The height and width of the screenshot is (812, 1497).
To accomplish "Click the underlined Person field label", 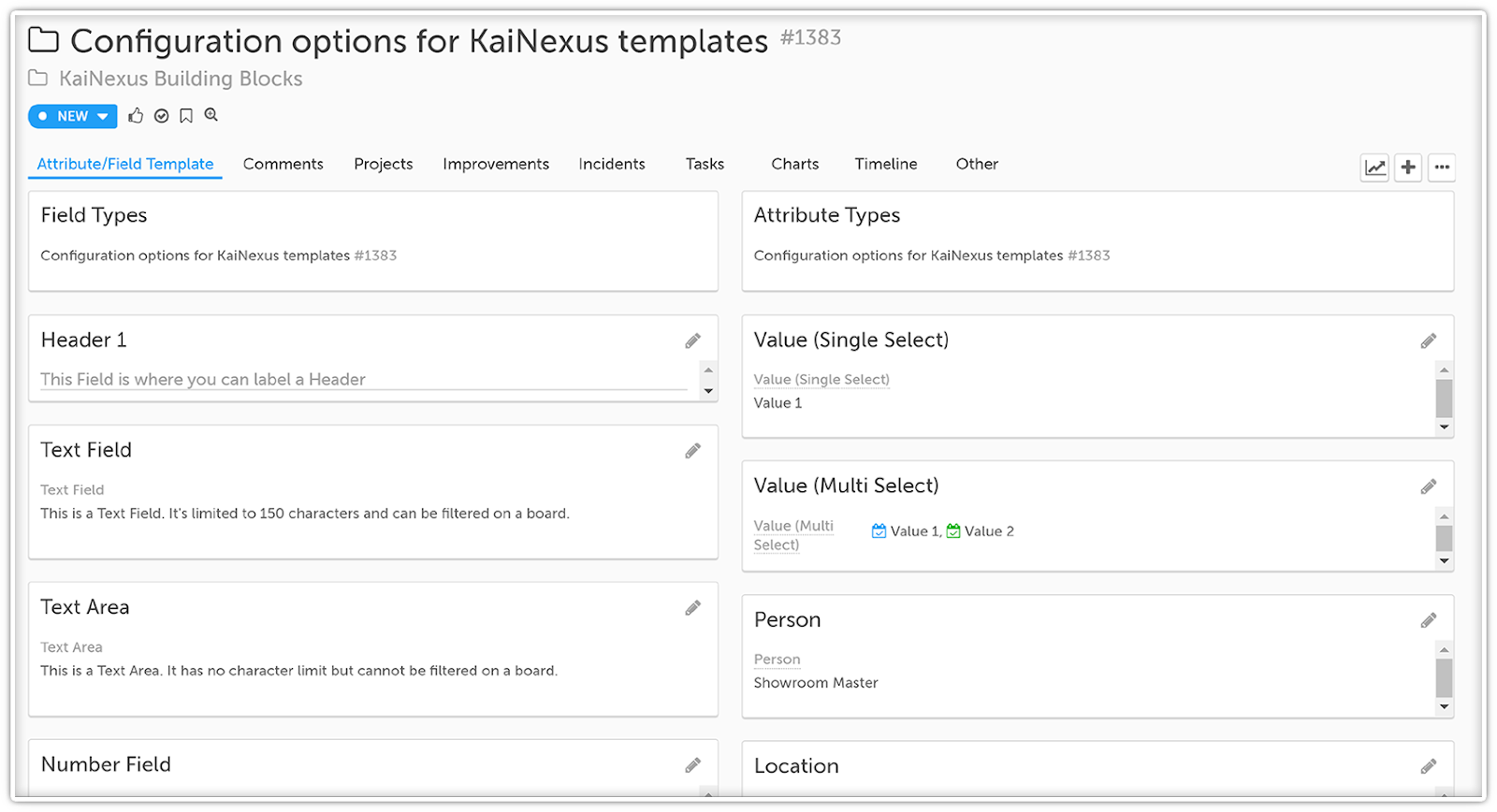I will tap(778, 660).
